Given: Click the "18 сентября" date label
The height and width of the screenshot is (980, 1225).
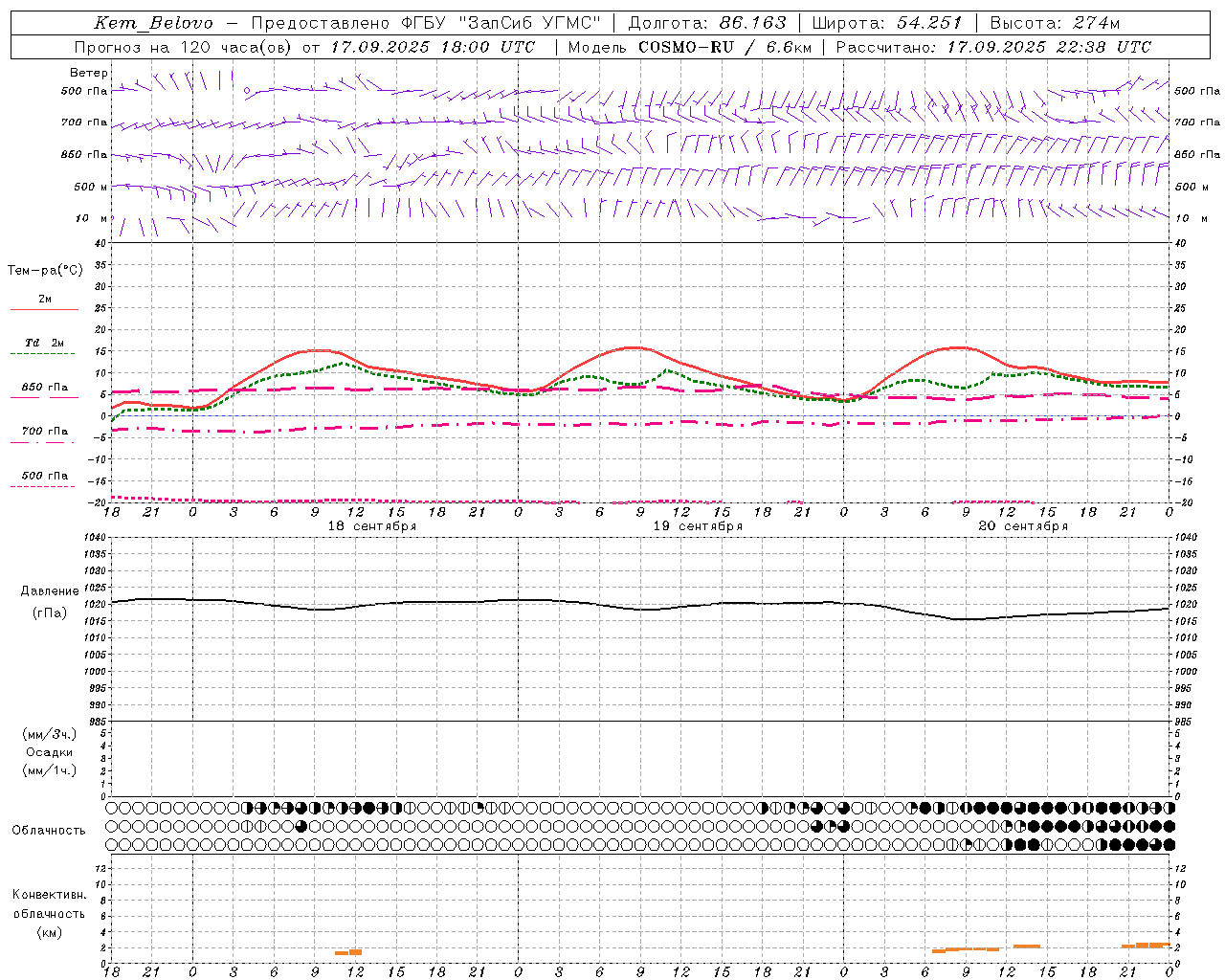Looking at the screenshot, I should point(372,525).
